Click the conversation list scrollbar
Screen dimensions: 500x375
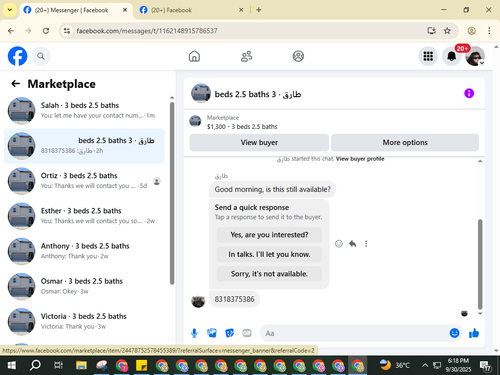coord(172,193)
